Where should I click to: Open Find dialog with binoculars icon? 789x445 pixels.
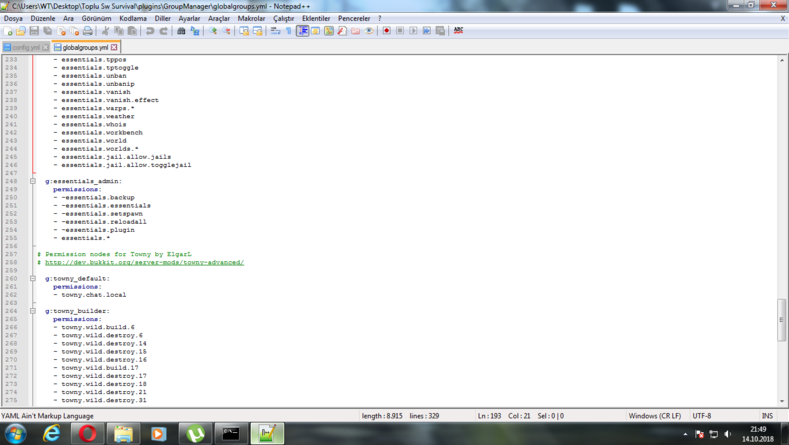(181, 31)
